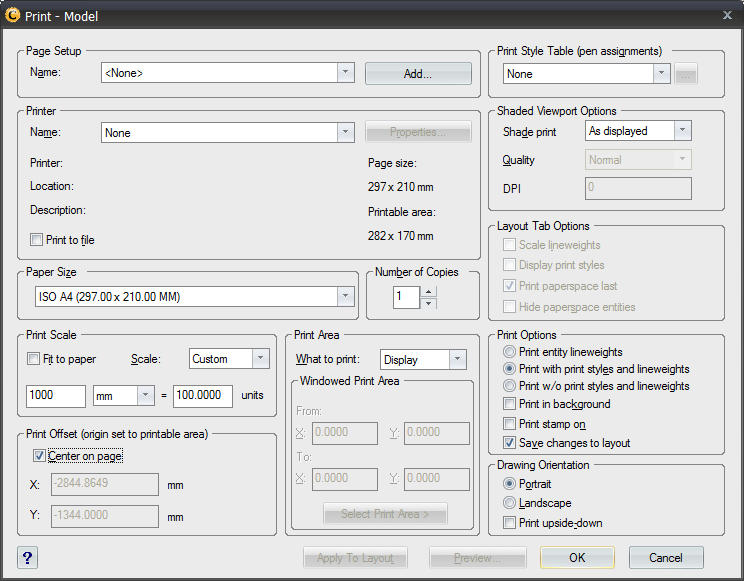Image resolution: width=744 pixels, height=581 pixels.
Task: Close the Print dialog with X
Action: click(x=727, y=15)
